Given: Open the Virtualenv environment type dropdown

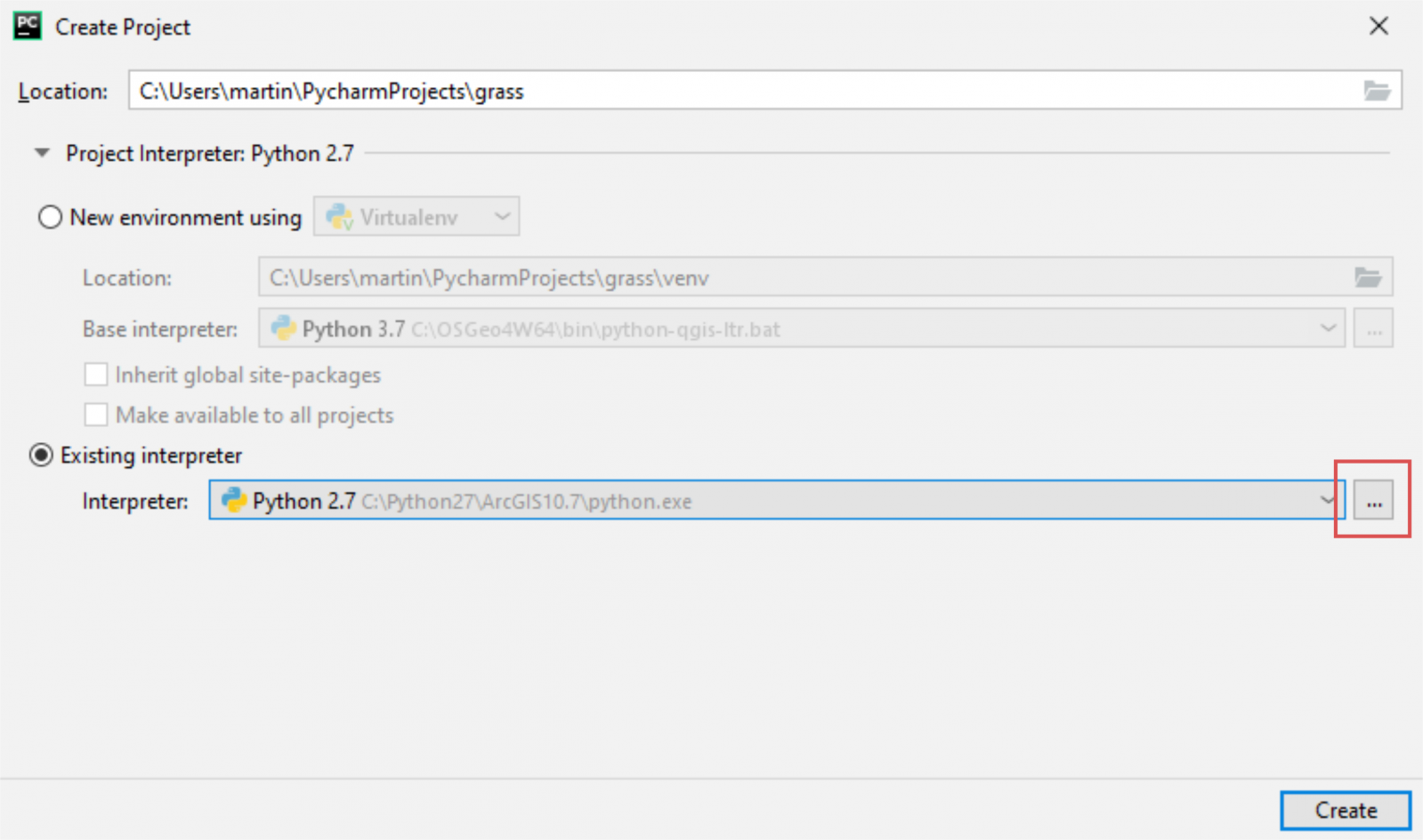Looking at the screenshot, I should [x=502, y=217].
